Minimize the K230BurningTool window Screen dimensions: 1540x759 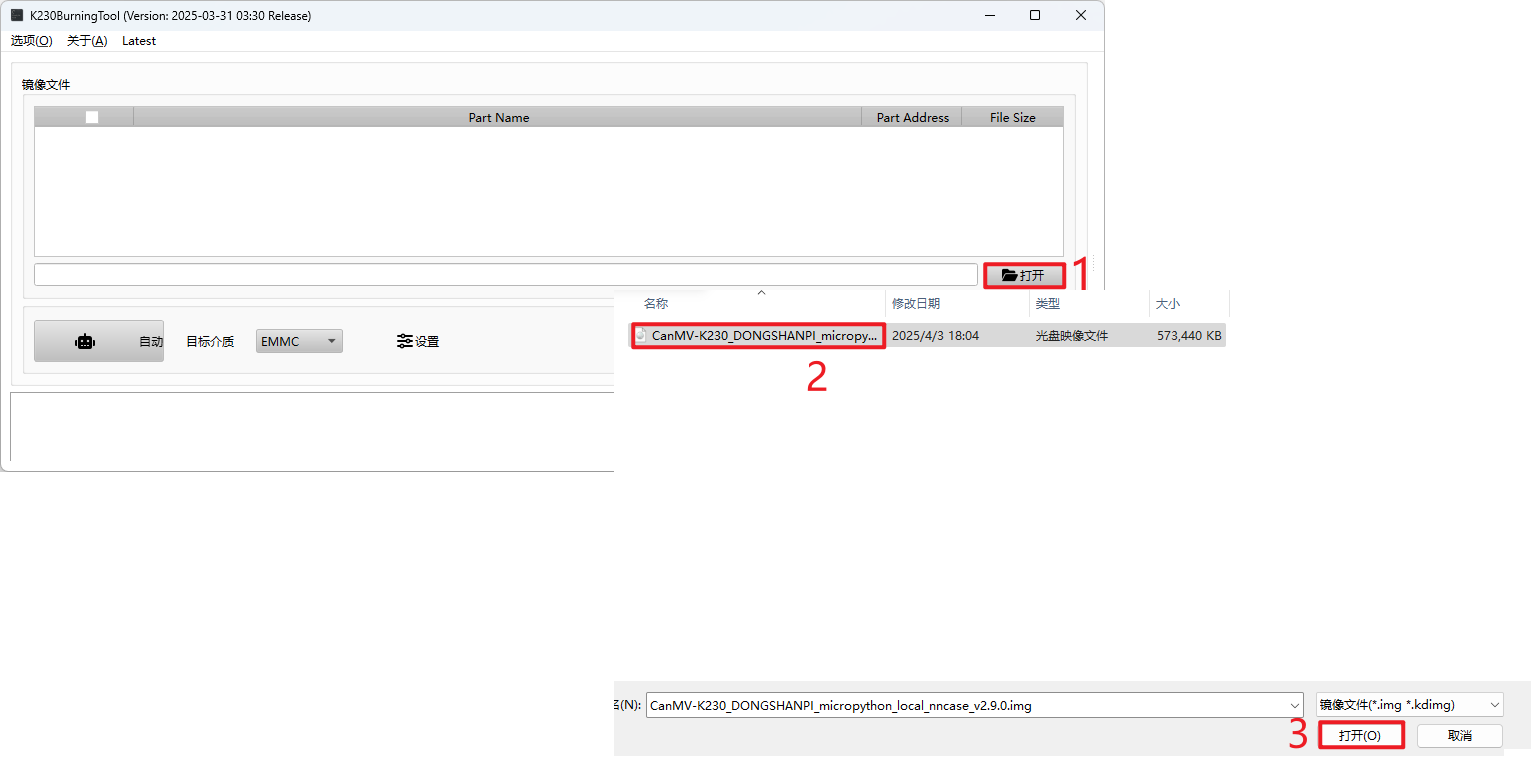990,15
